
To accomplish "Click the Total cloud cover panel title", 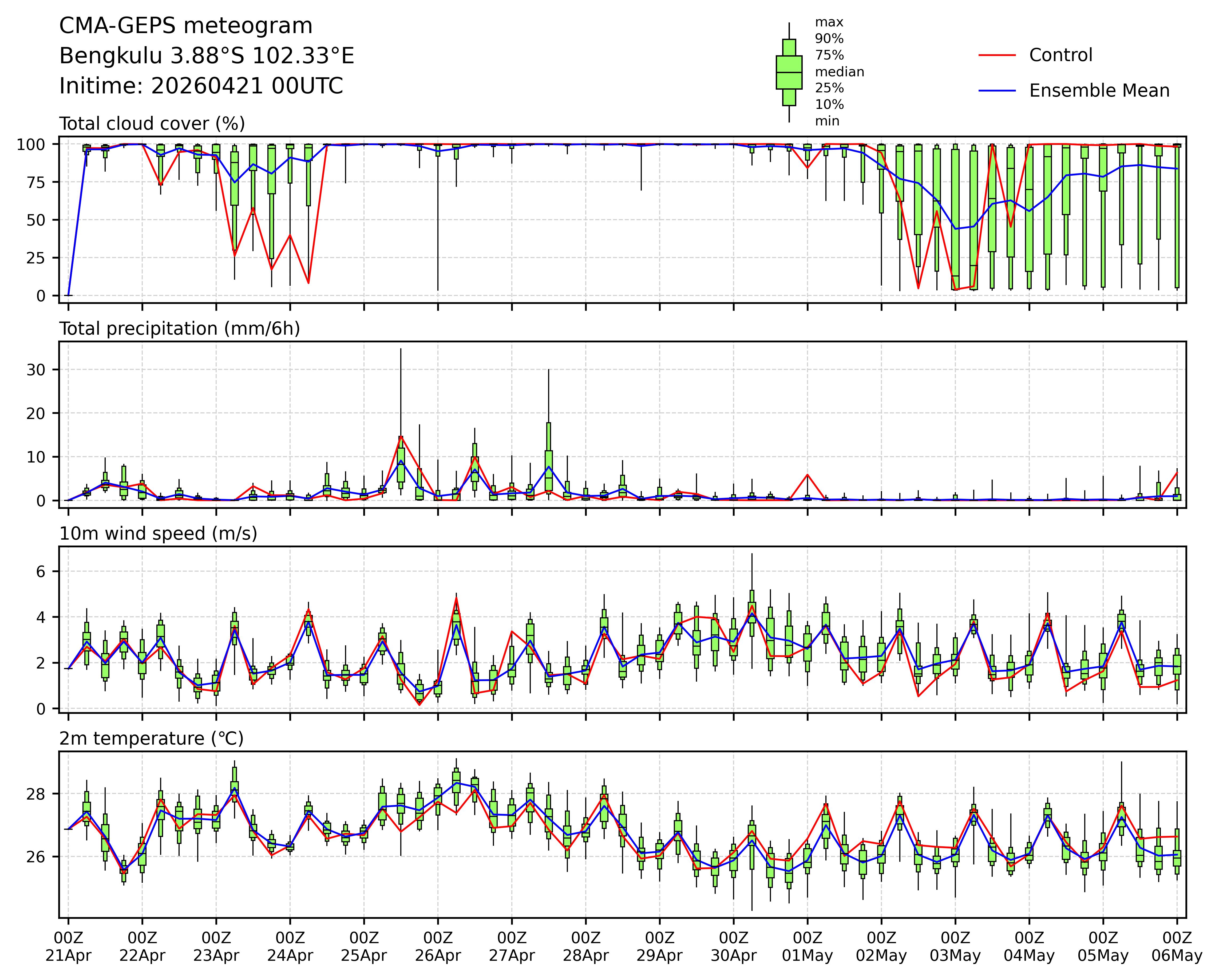I will click(x=152, y=124).
